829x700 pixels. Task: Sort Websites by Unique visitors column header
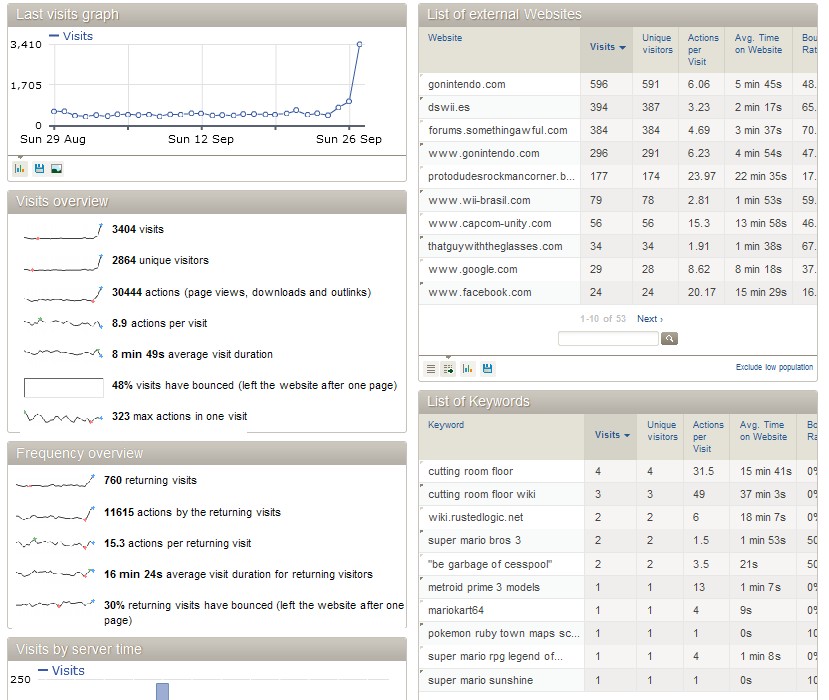pos(657,44)
